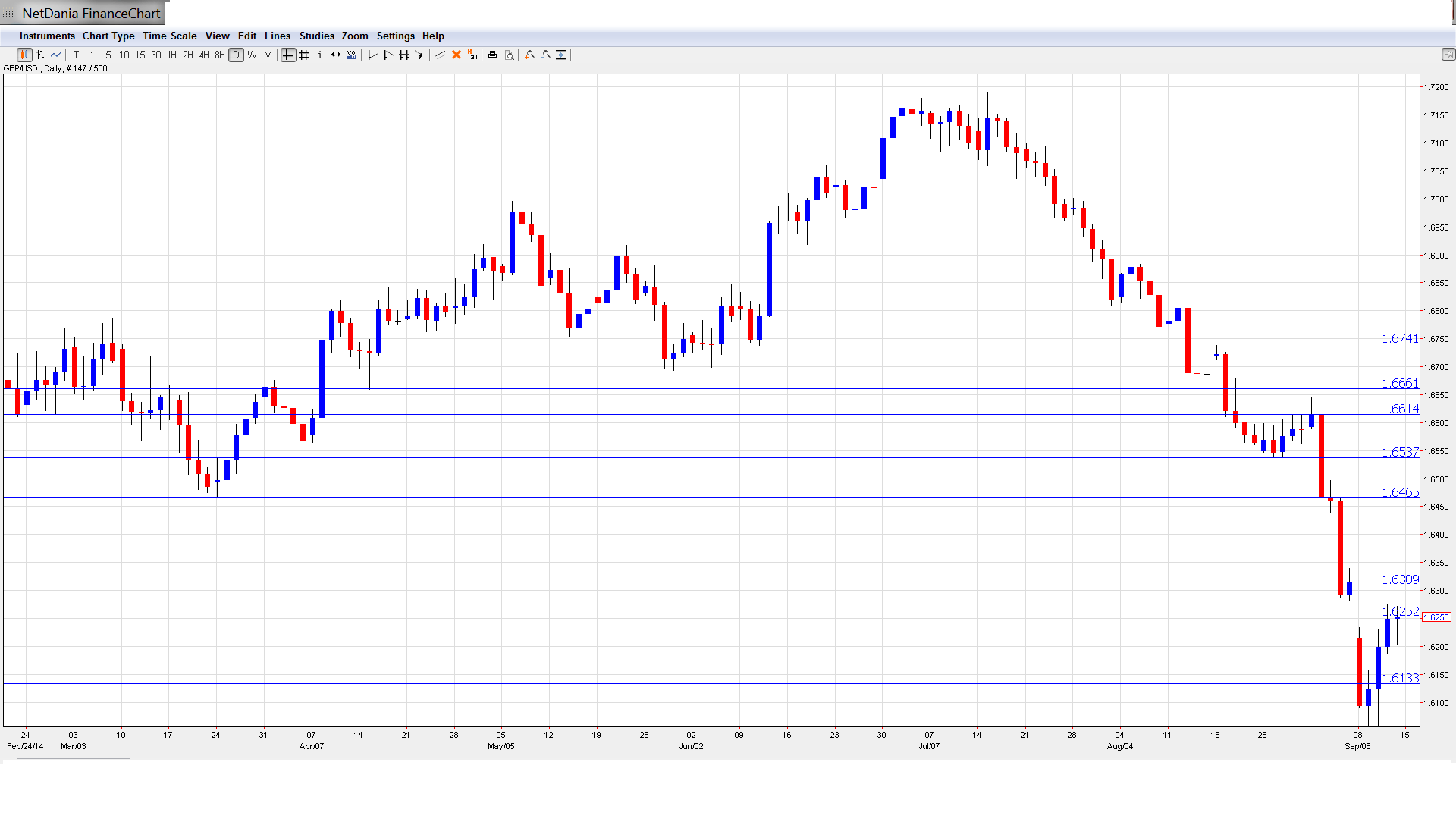
Task: Toggle crosshair cursor tool
Action: click(288, 55)
